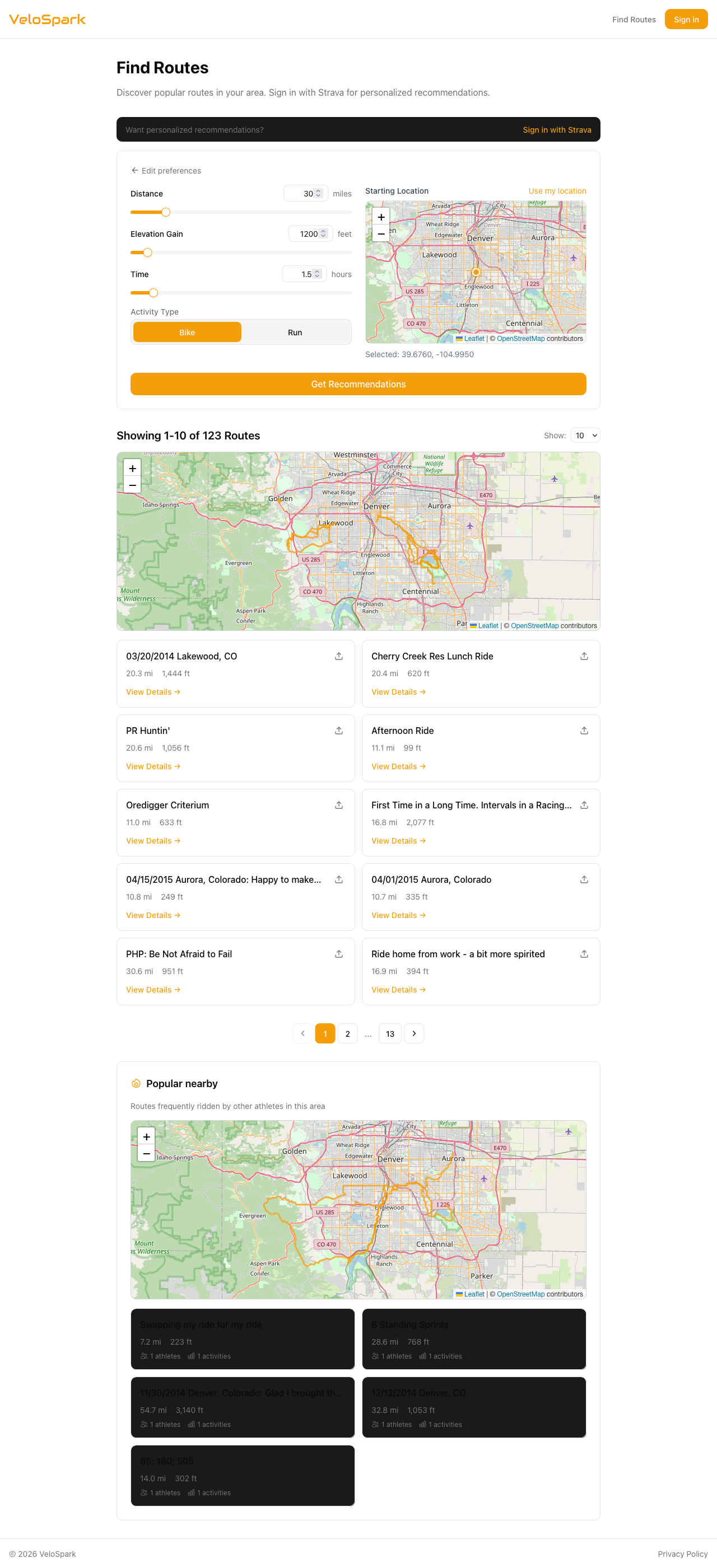
Task: Open the Swapping my ride for my ride card
Action: [243, 1338]
